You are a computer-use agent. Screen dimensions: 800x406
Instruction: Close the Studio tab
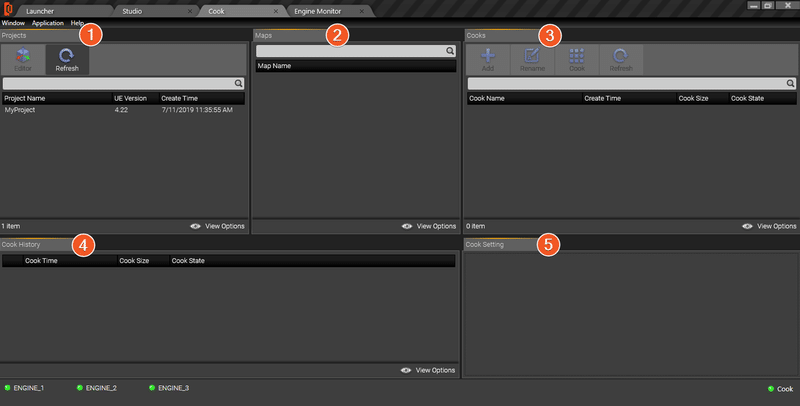coord(190,11)
